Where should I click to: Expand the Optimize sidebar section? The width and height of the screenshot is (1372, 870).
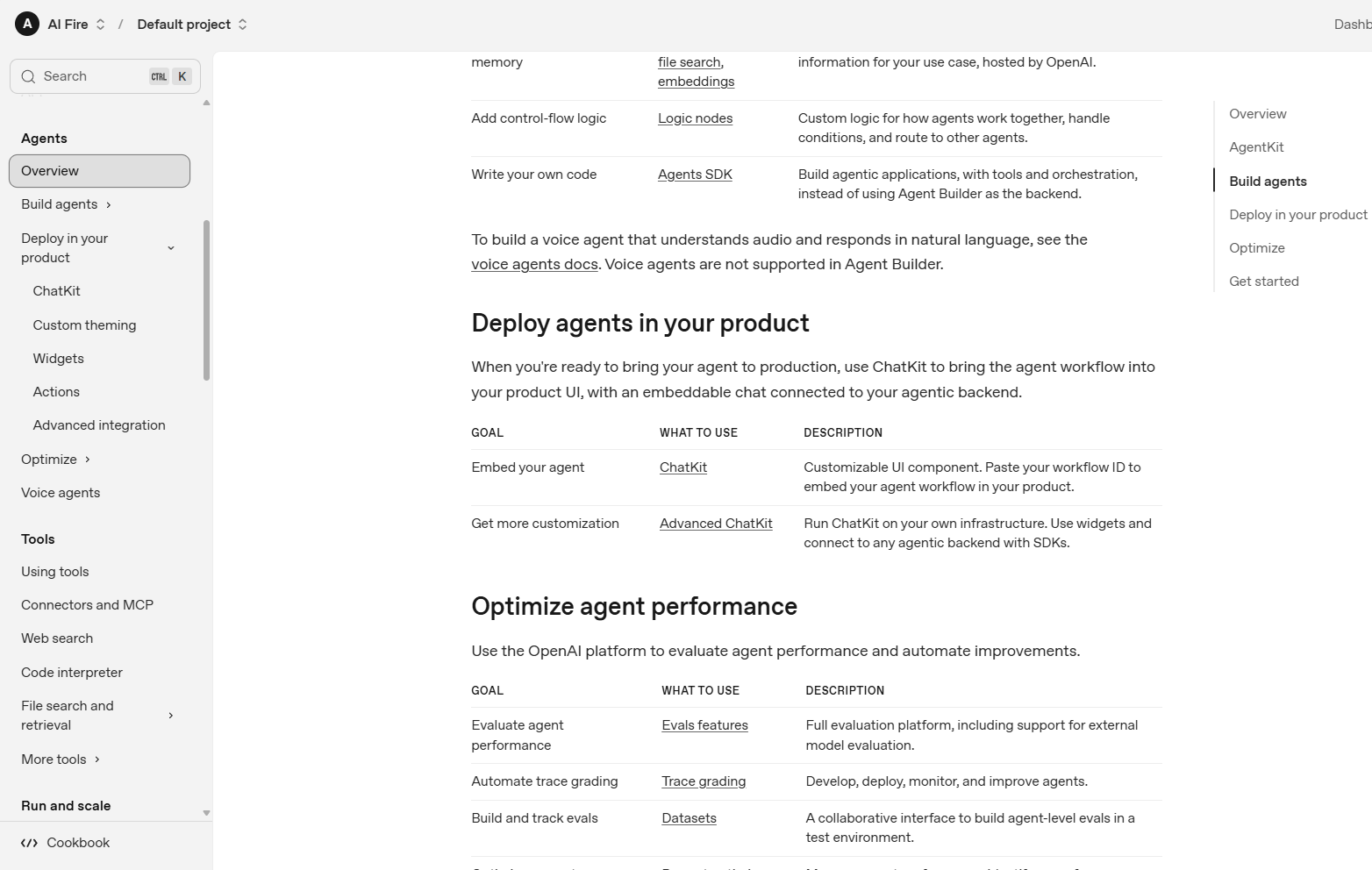click(87, 460)
